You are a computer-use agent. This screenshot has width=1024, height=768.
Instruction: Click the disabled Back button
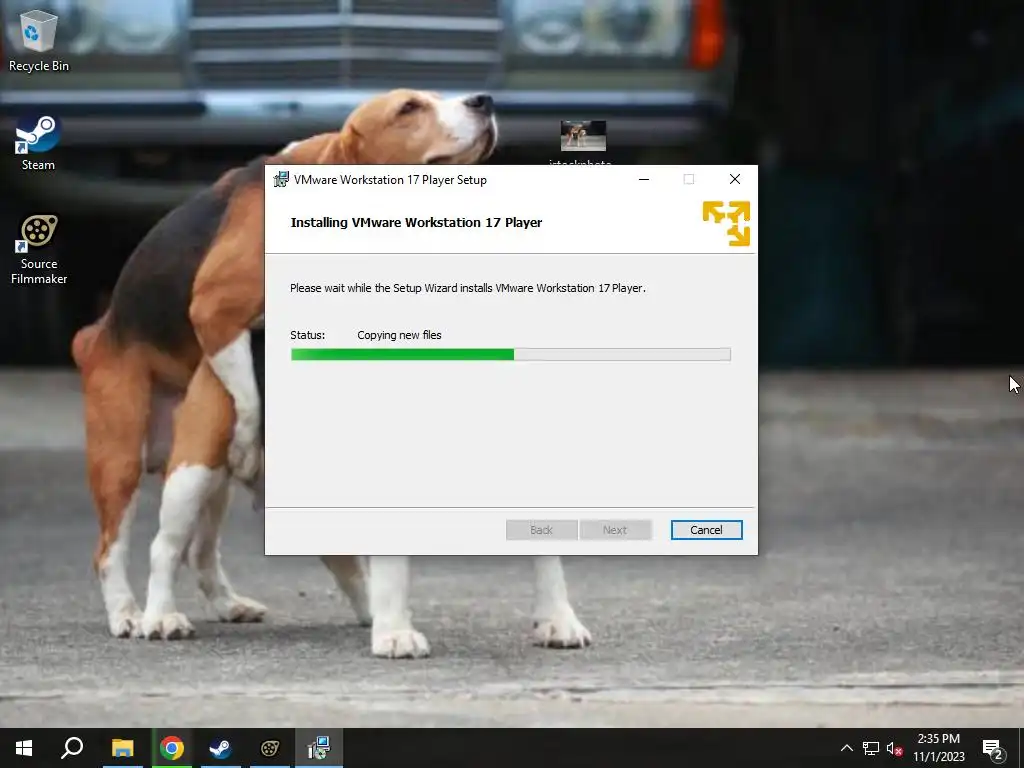click(x=541, y=530)
